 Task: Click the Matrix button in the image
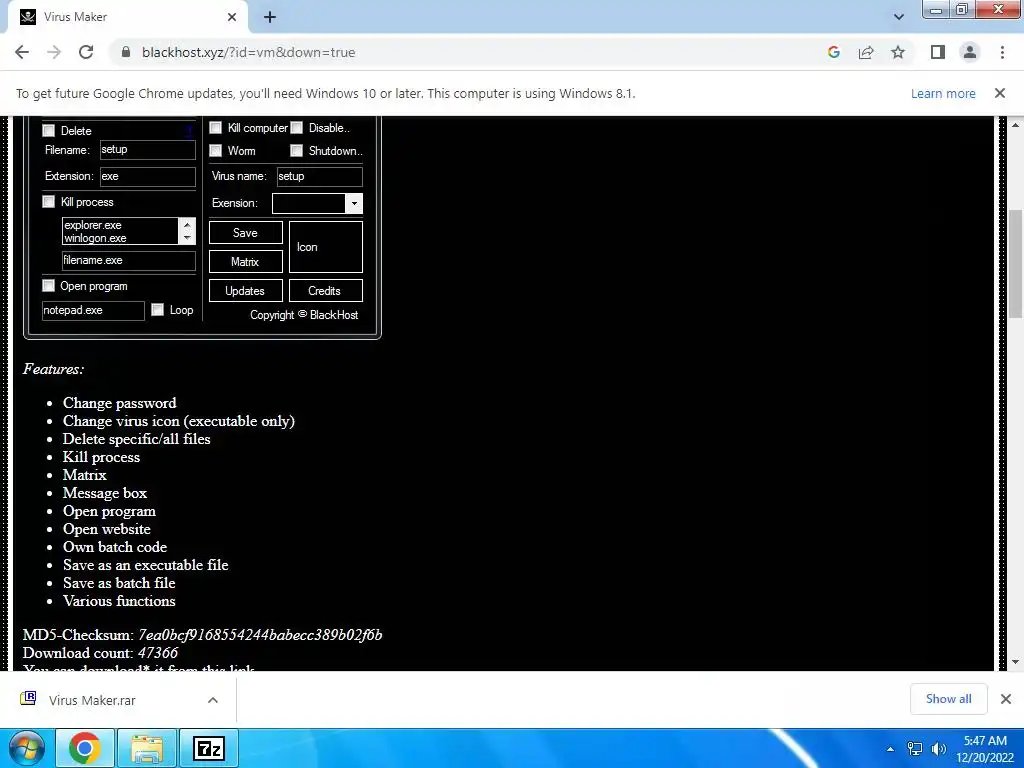click(246, 262)
